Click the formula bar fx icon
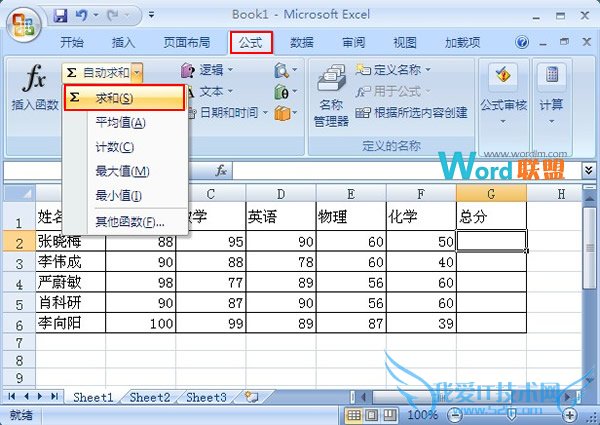The image size is (600, 425). point(221,170)
